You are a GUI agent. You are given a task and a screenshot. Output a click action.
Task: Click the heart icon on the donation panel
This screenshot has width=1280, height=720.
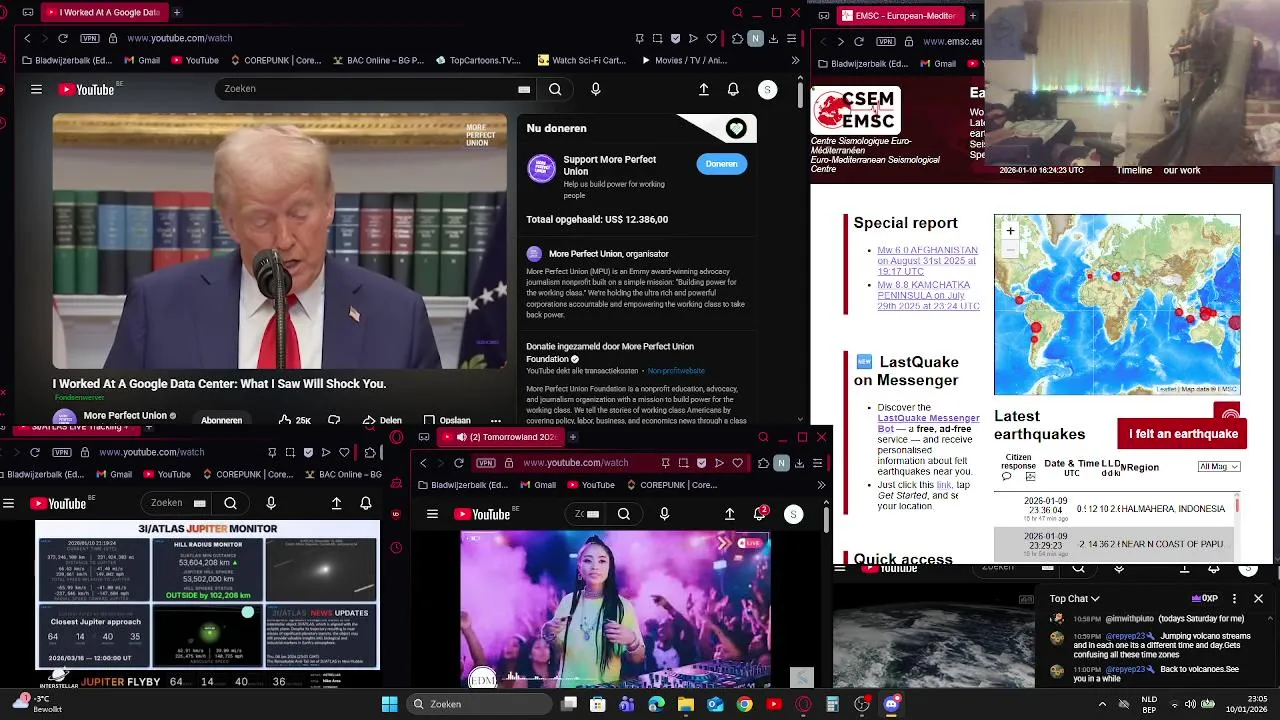pos(736,128)
